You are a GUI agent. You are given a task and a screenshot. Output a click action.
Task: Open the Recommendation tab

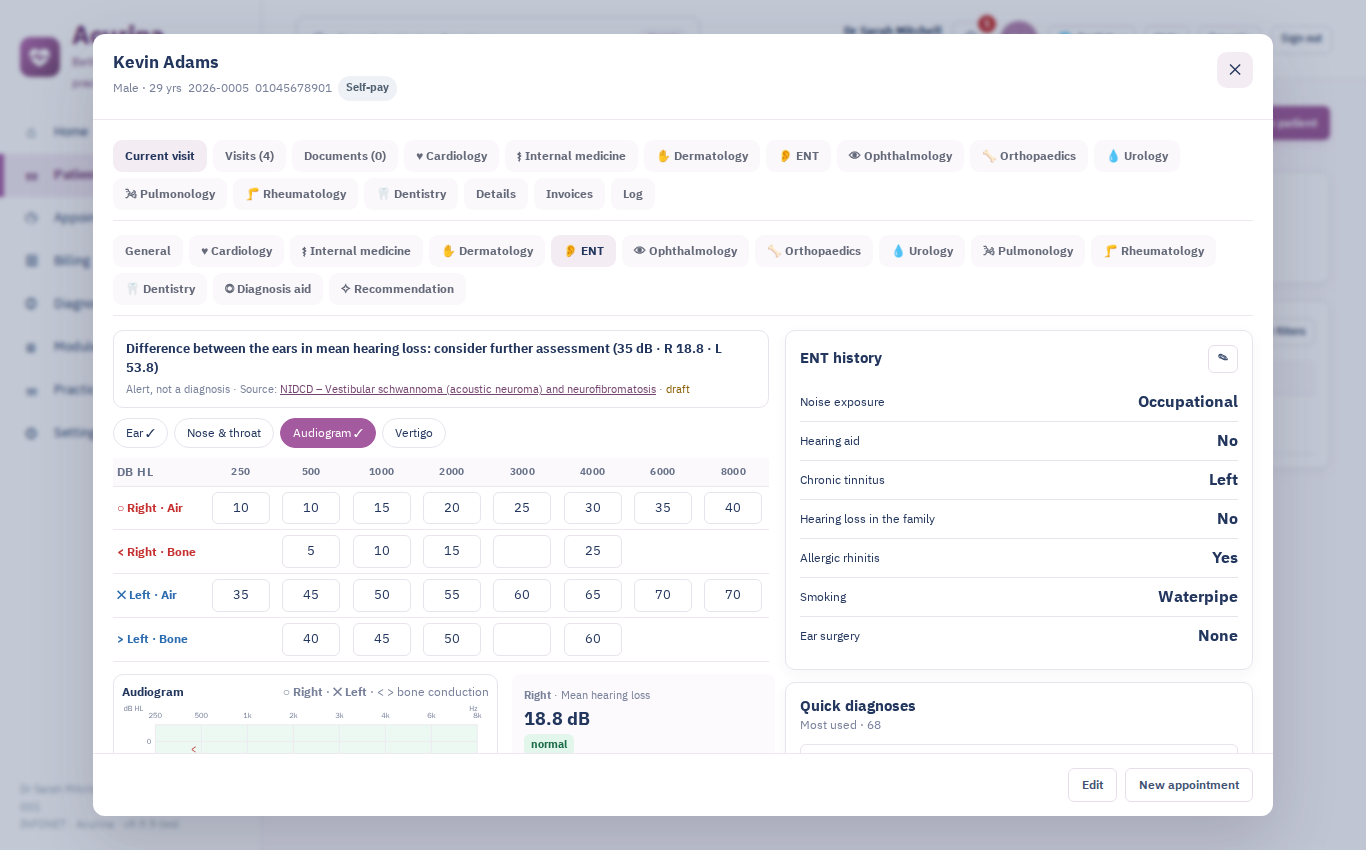397,289
